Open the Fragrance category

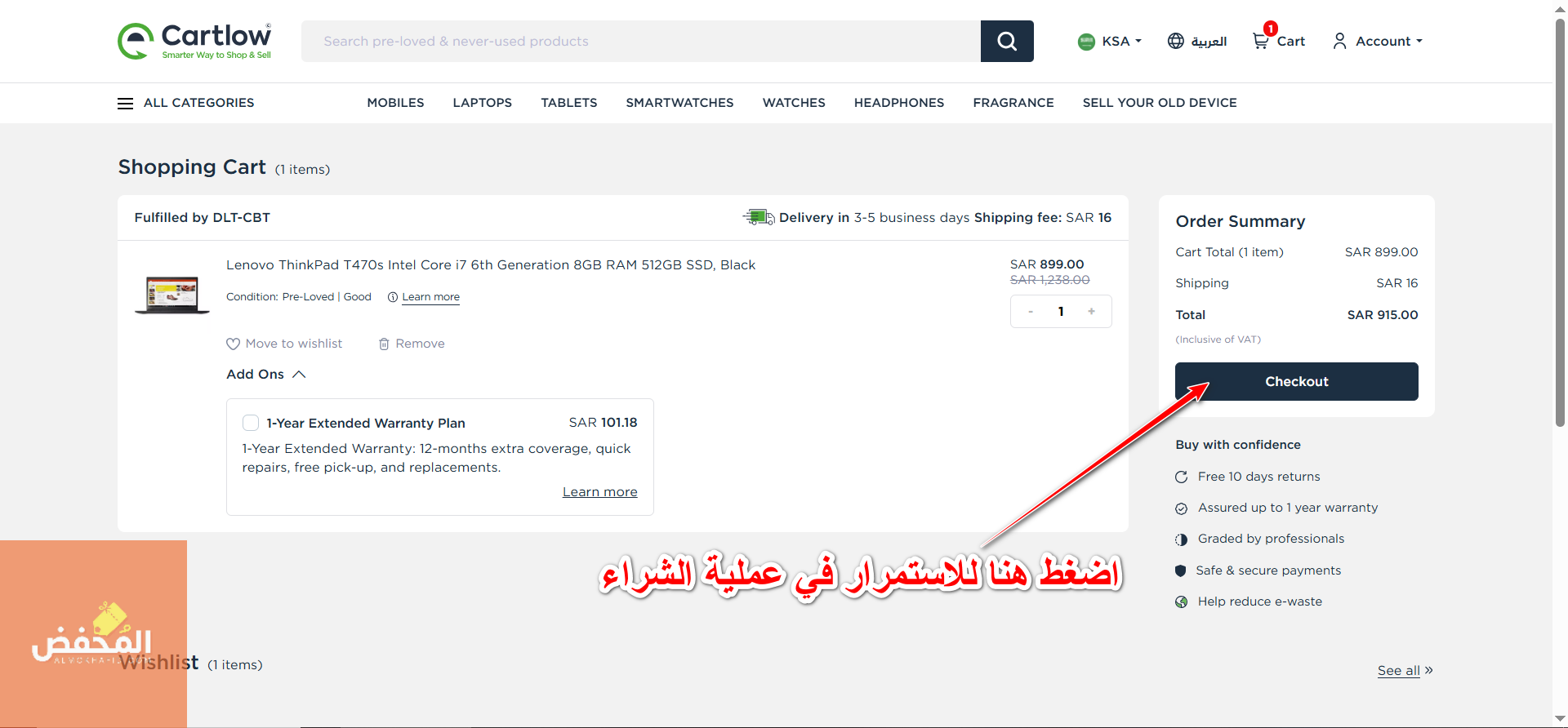[1013, 103]
